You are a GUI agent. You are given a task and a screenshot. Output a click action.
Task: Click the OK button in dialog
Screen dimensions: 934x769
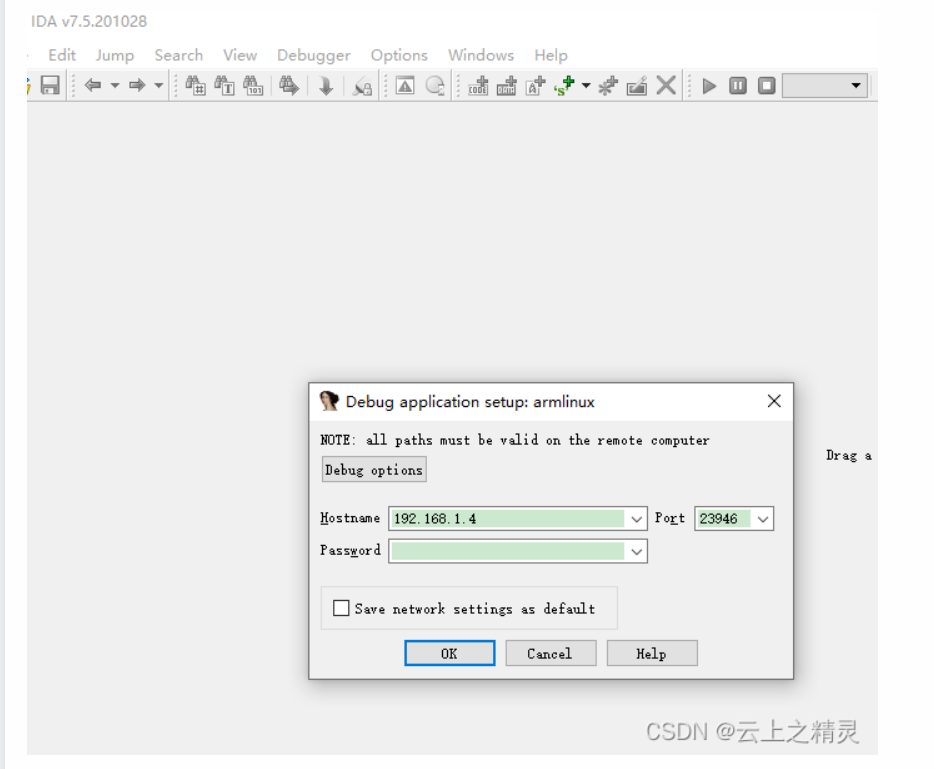pyautogui.click(x=450, y=653)
